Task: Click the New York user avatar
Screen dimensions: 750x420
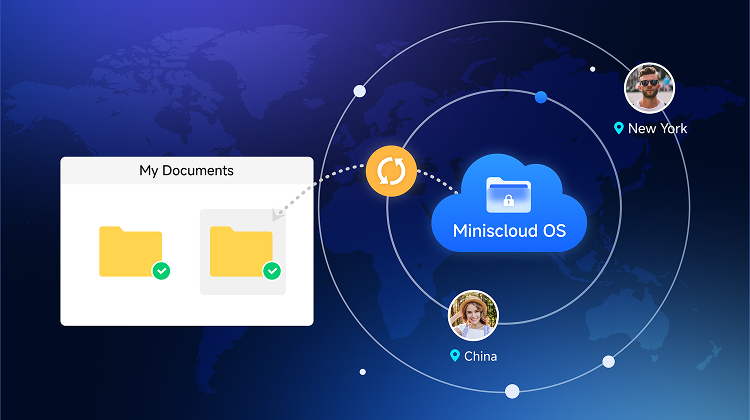Action: [x=649, y=88]
